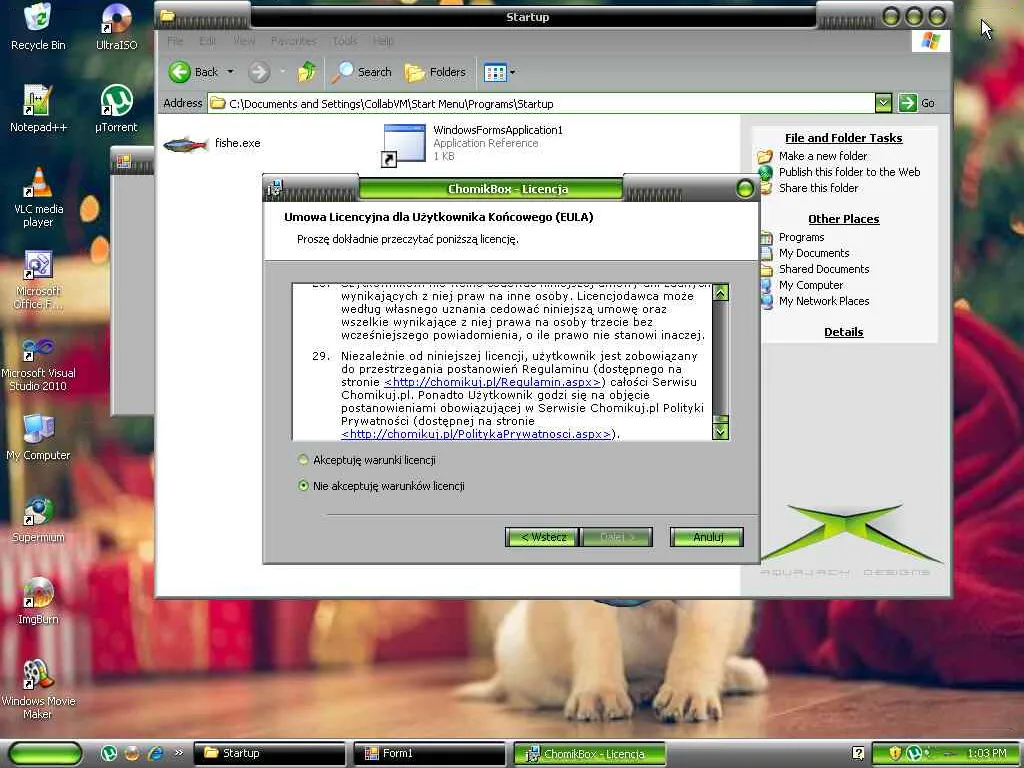
Task: Expand the address bar dropdown
Action: click(883, 103)
